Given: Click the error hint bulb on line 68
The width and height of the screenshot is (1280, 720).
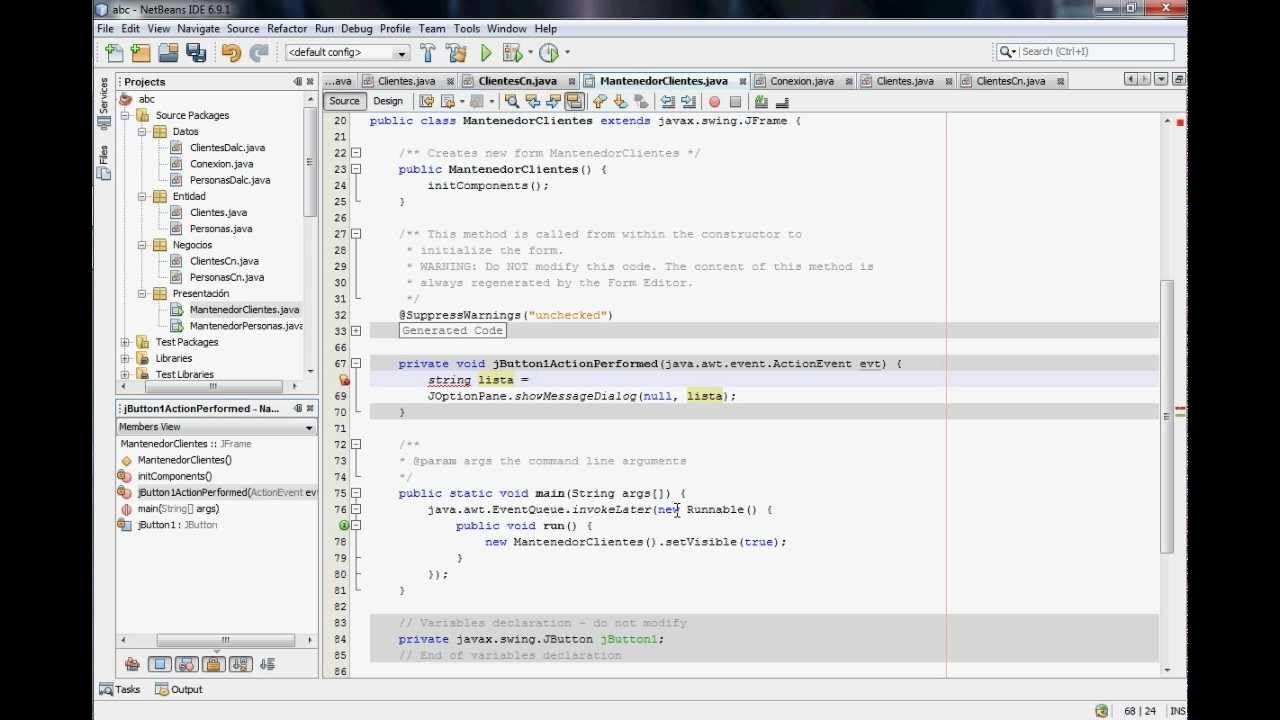Looking at the screenshot, I should 344,380.
